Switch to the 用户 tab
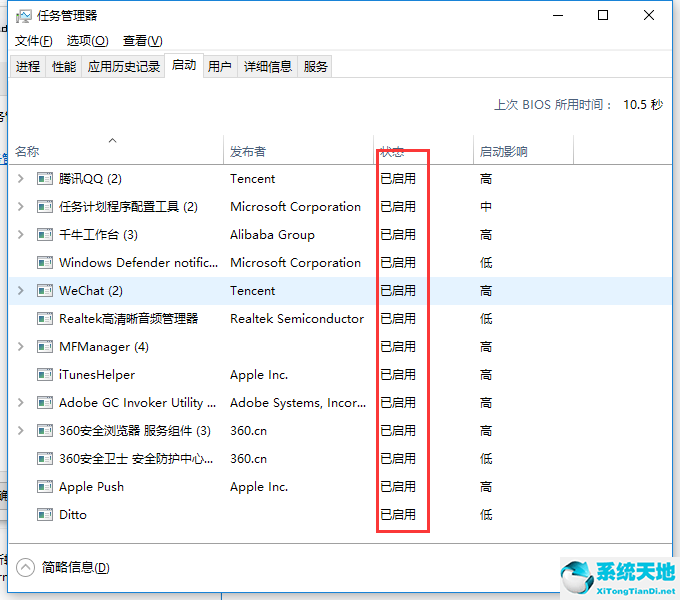The width and height of the screenshot is (680, 600). pyautogui.click(x=219, y=66)
